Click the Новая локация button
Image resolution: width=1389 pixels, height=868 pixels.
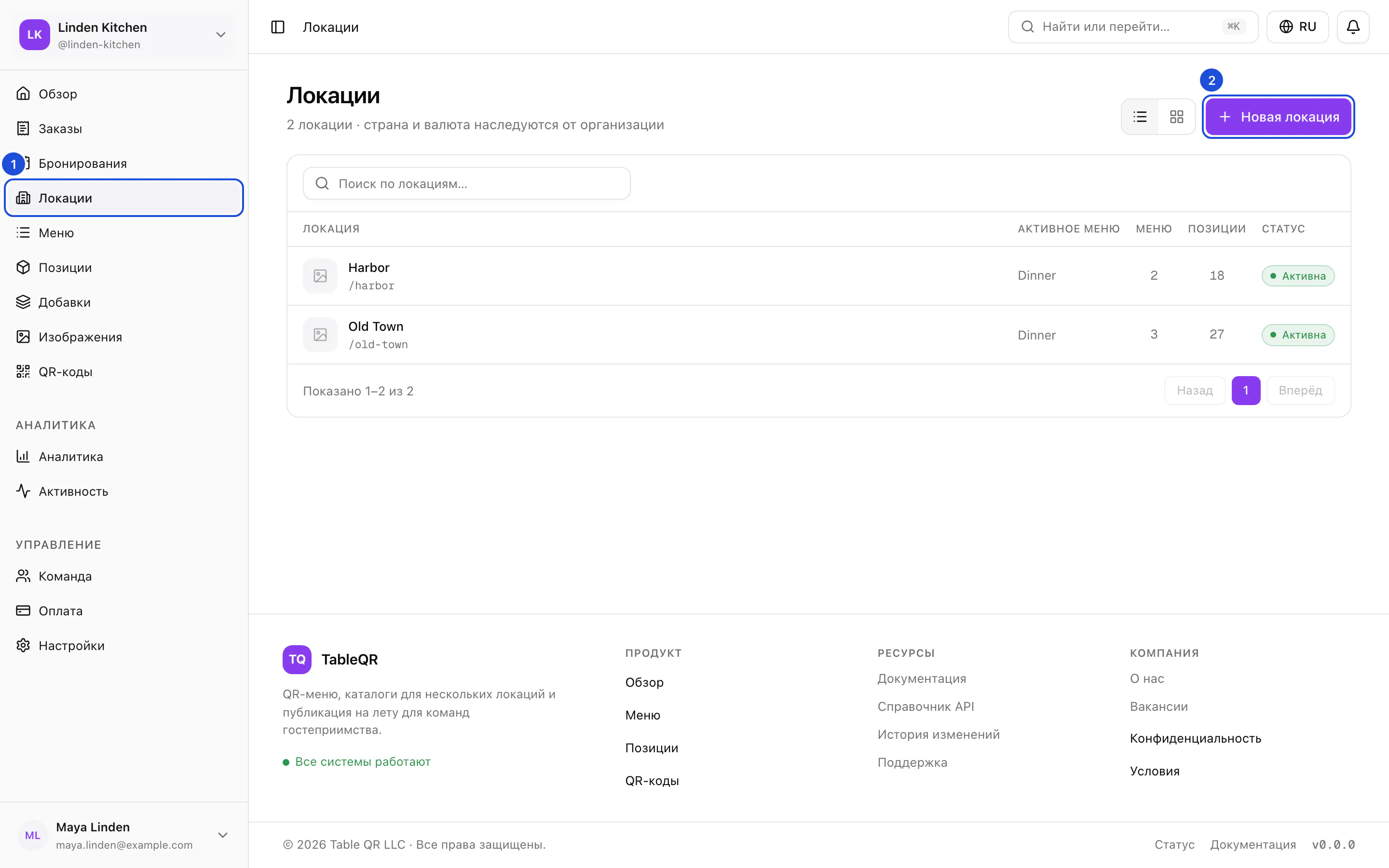[1278, 117]
